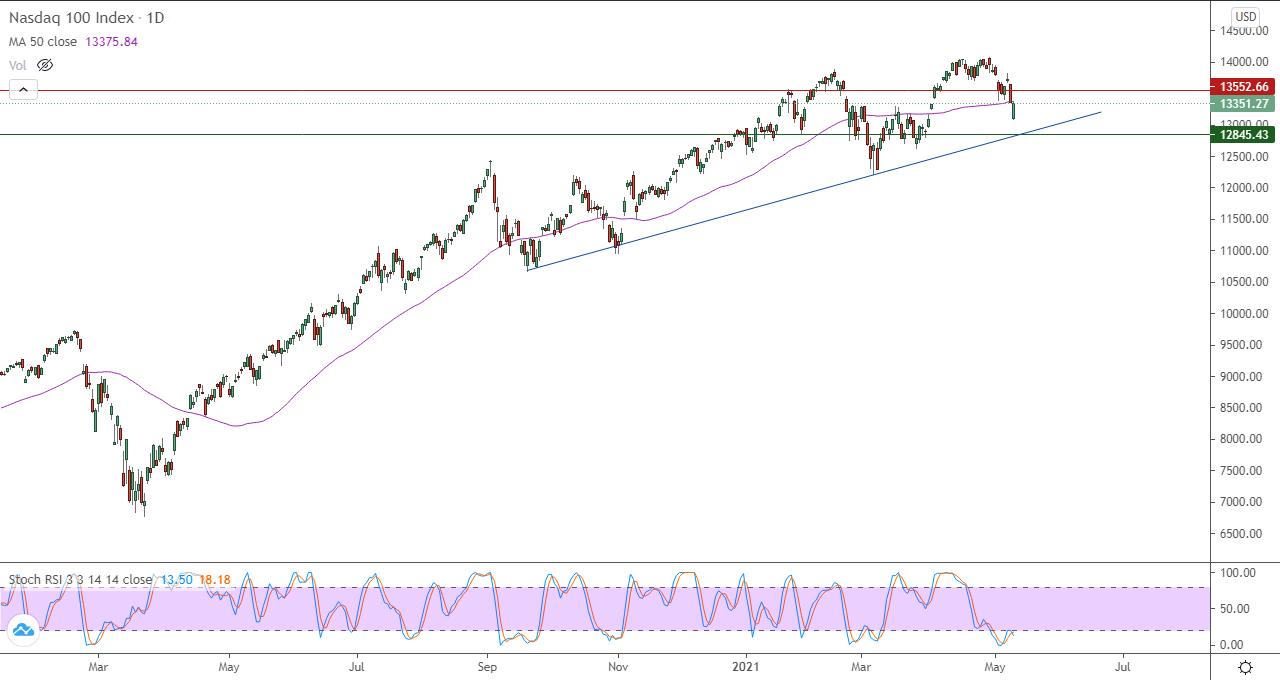1280x680 pixels.
Task: Click the TradingView cloud logo
Action: pyautogui.click(x=23, y=630)
